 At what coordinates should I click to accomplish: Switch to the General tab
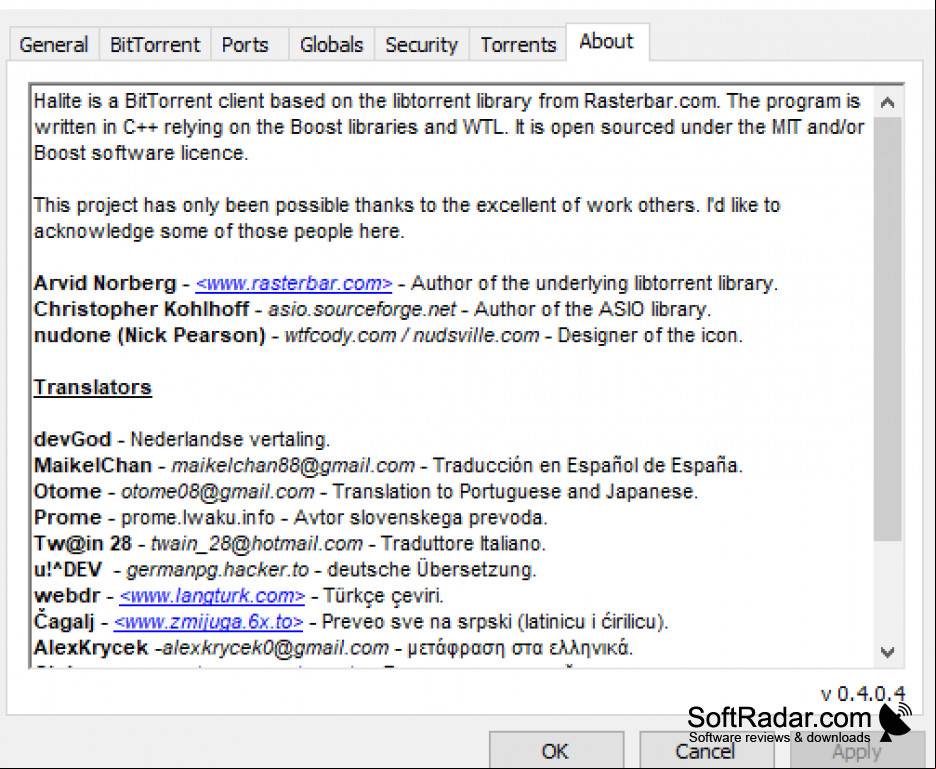[54, 45]
